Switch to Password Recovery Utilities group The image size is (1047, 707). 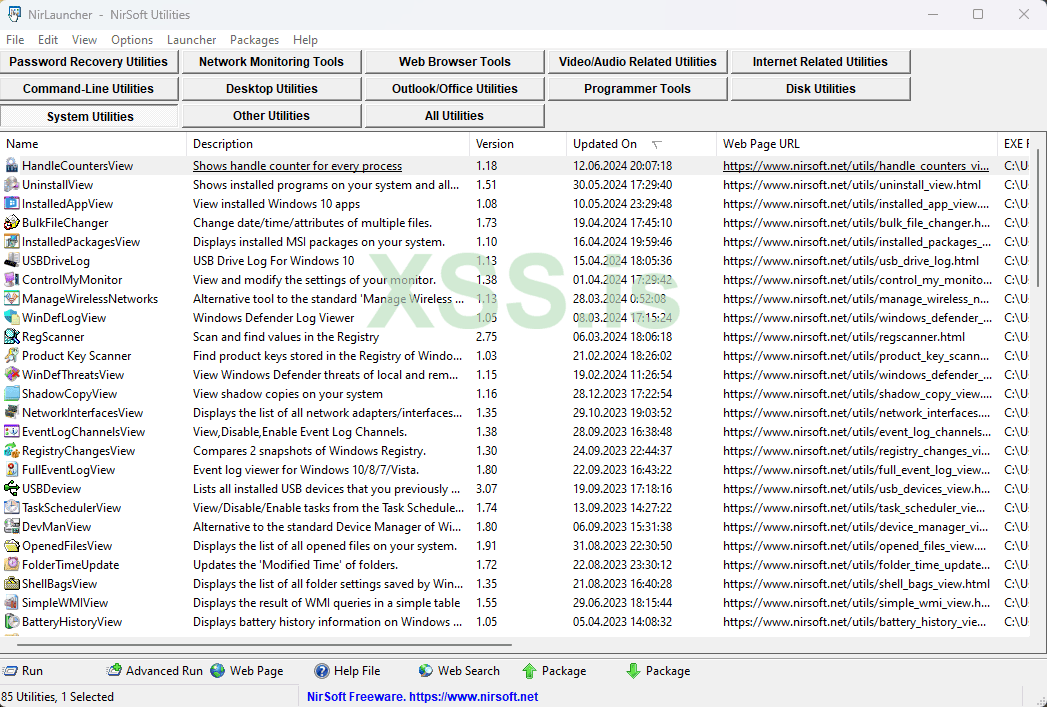point(89,61)
